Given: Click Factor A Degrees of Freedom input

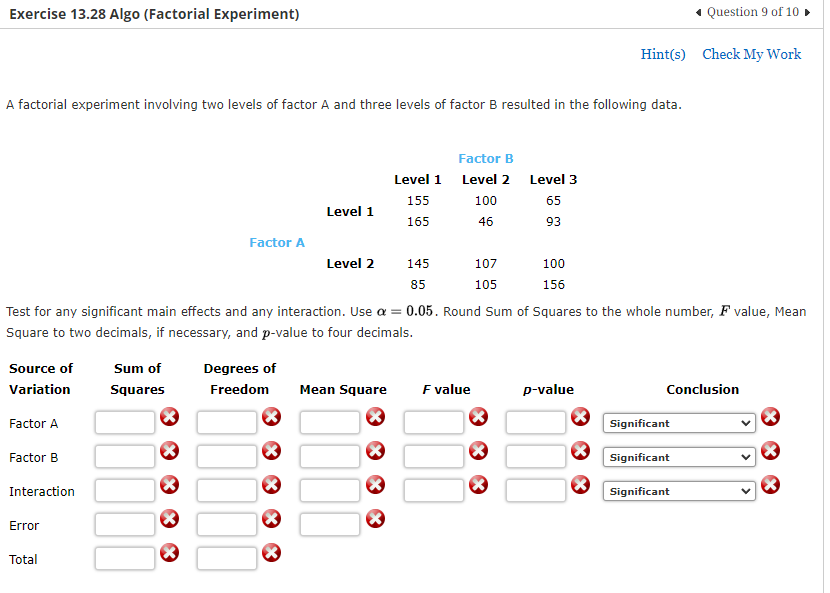Looking at the screenshot, I should [227, 423].
